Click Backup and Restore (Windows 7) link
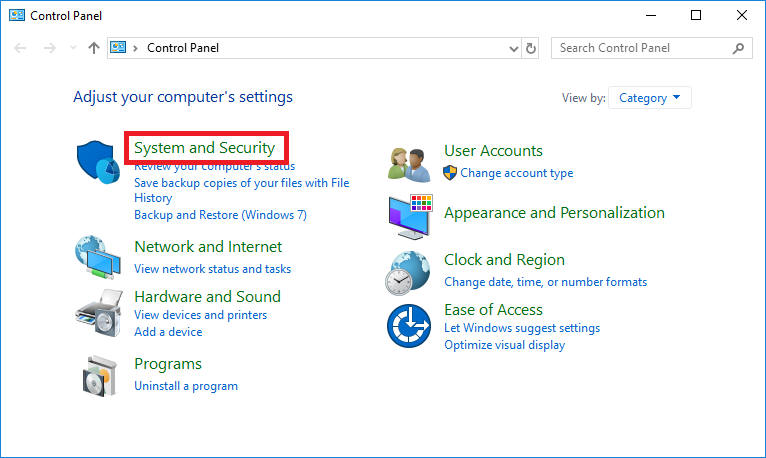Image resolution: width=766 pixels, height=458 pixels. (220, 215)
